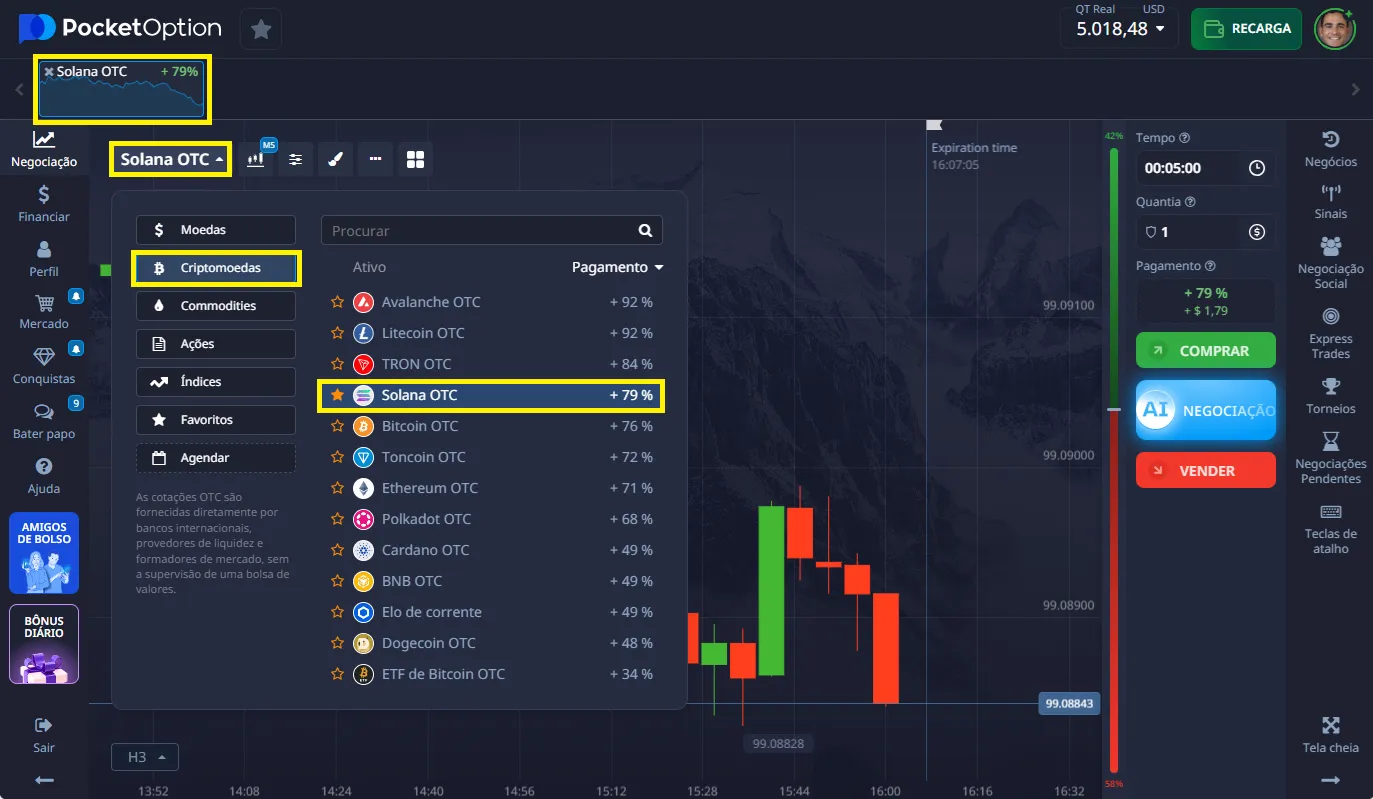Open the Sinais signals panel
1373x799 pixels.
point(1331,201)
